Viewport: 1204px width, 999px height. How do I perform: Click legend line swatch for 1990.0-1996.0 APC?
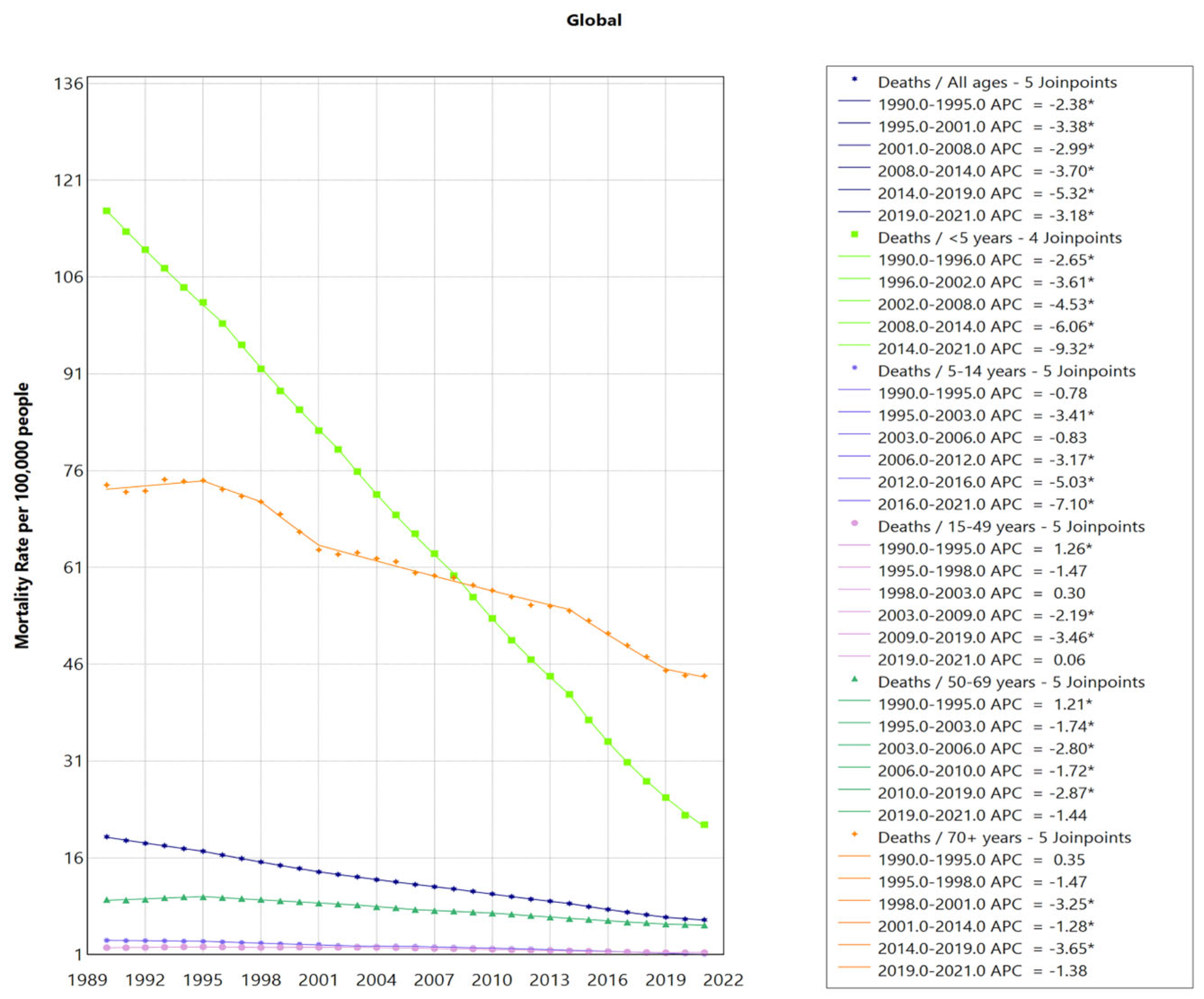pos(854,256)
